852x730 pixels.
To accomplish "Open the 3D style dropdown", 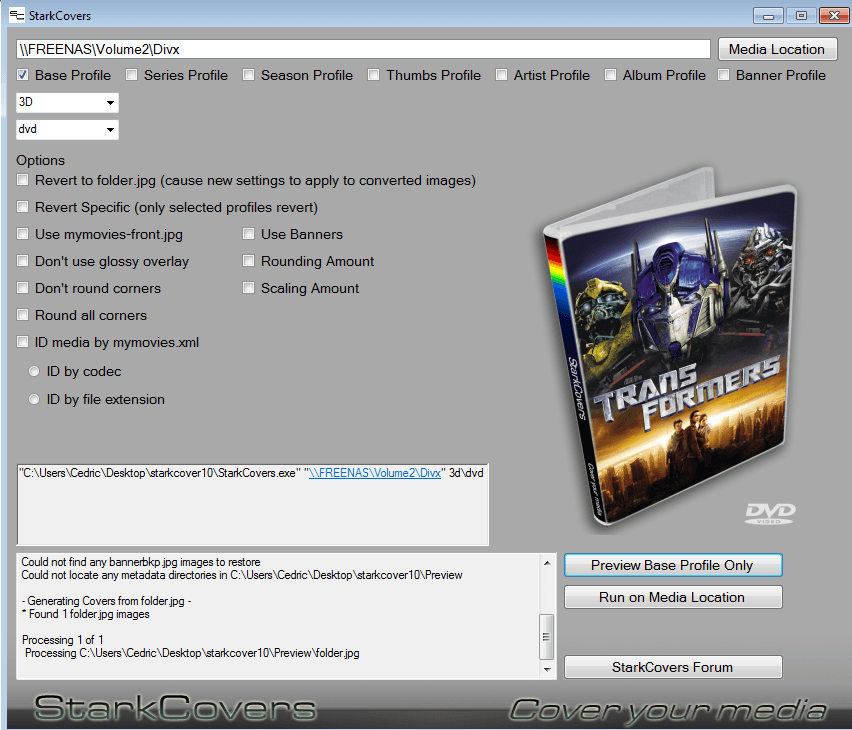I will point(67,102).
